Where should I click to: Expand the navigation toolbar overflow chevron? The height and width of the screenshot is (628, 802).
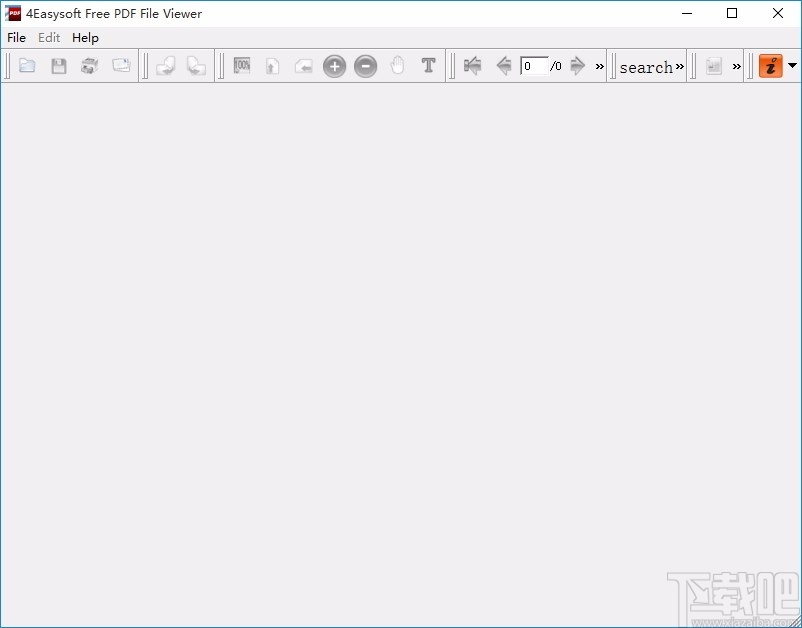(599, 66)
